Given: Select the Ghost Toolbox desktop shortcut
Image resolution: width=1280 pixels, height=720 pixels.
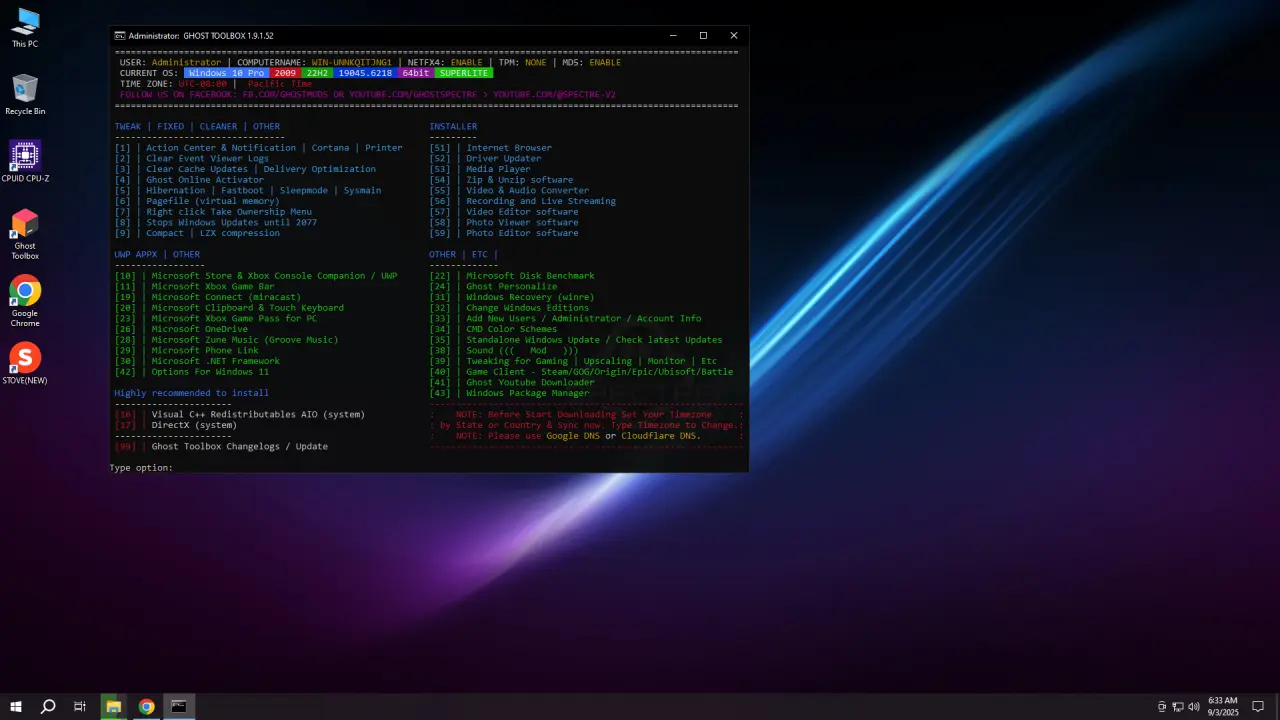Looking at the screenshot, I should [25, 235].
